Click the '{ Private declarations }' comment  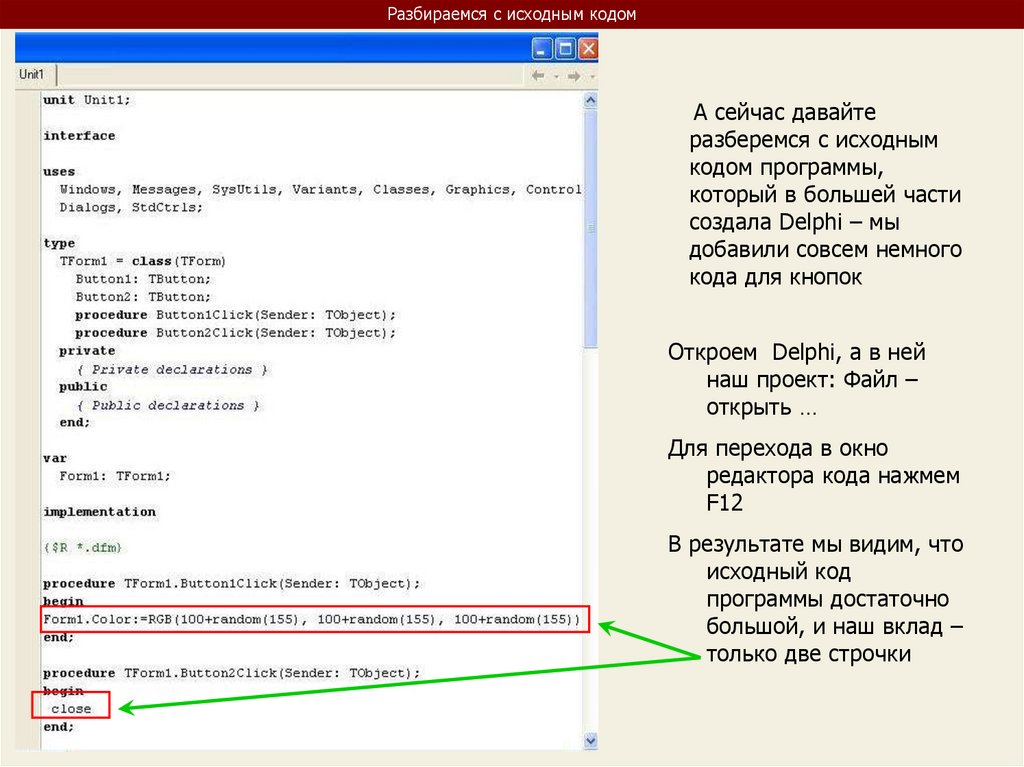[172, 370]
